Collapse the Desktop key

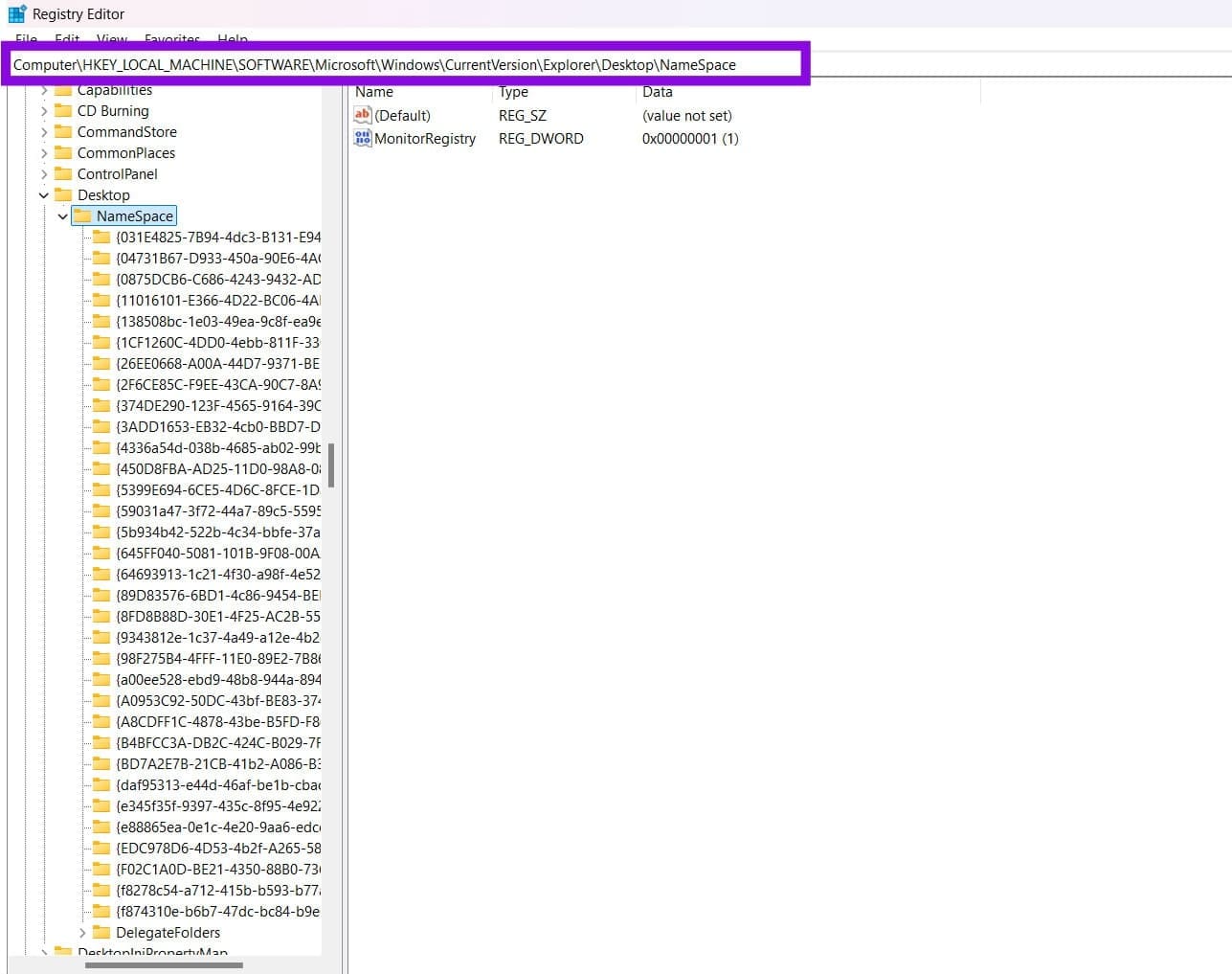[44, 195]
